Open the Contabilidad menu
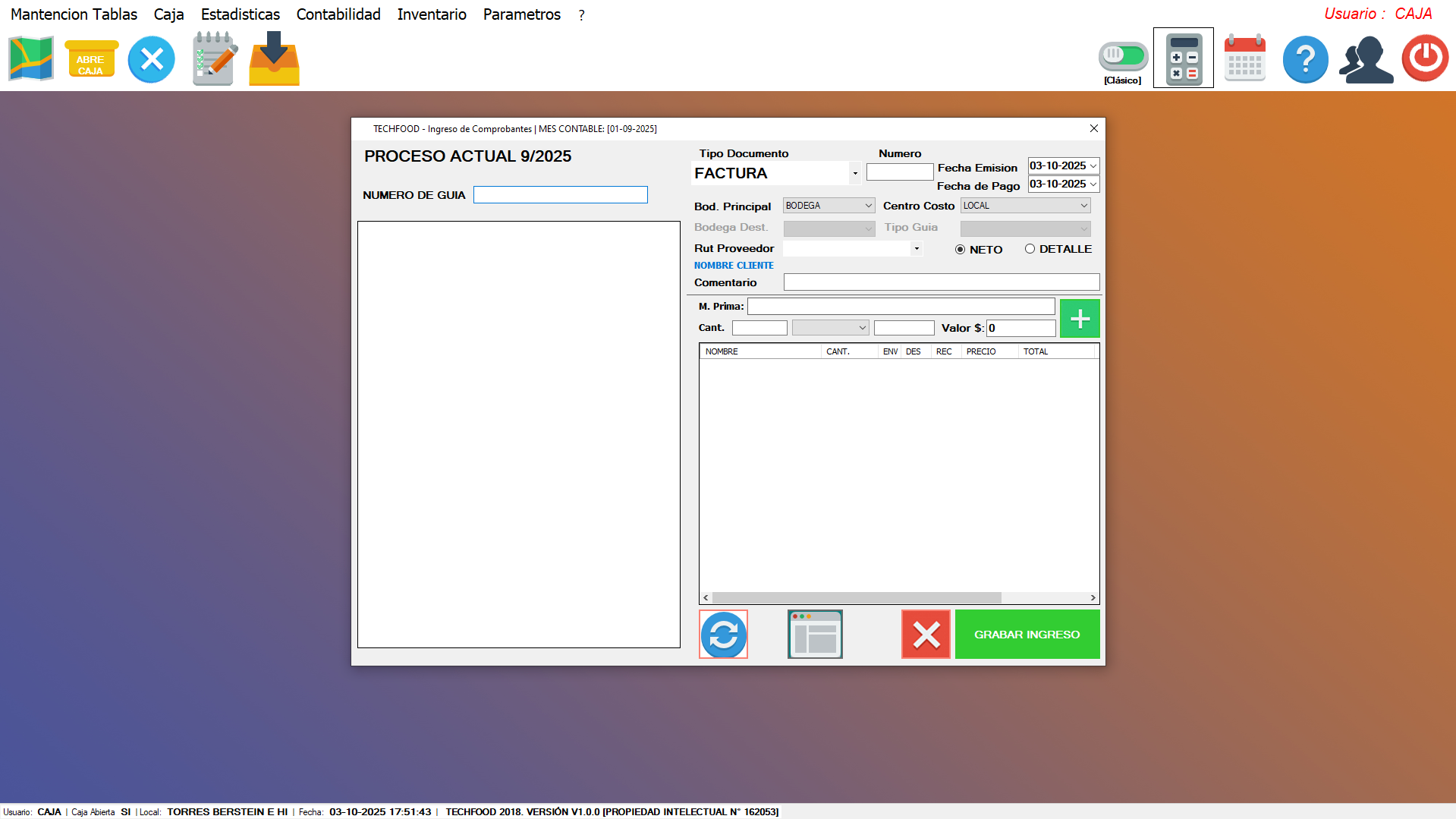The image size is (1456, 819). pyautogui.click(x=338, y=14)
